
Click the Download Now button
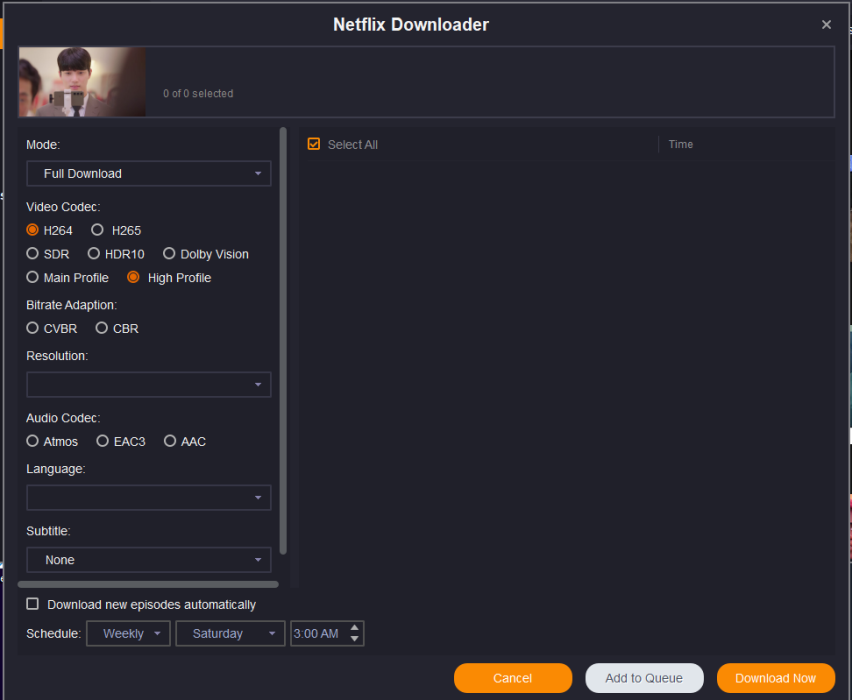point(775,678)
